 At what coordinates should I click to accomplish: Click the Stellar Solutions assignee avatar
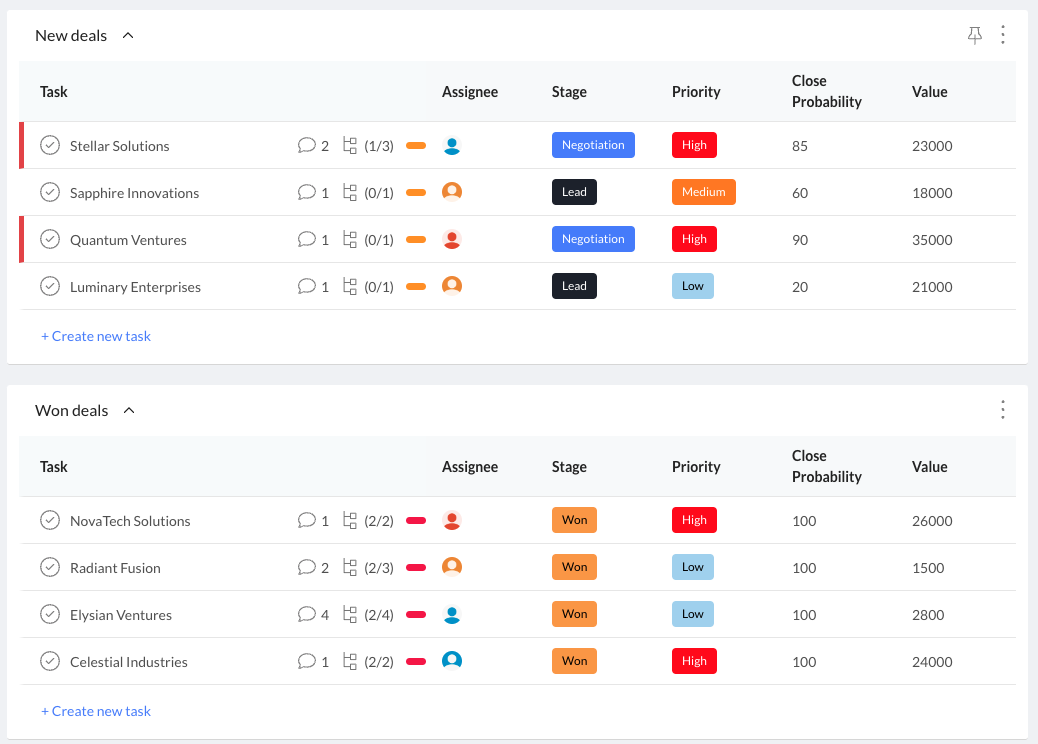452,146
